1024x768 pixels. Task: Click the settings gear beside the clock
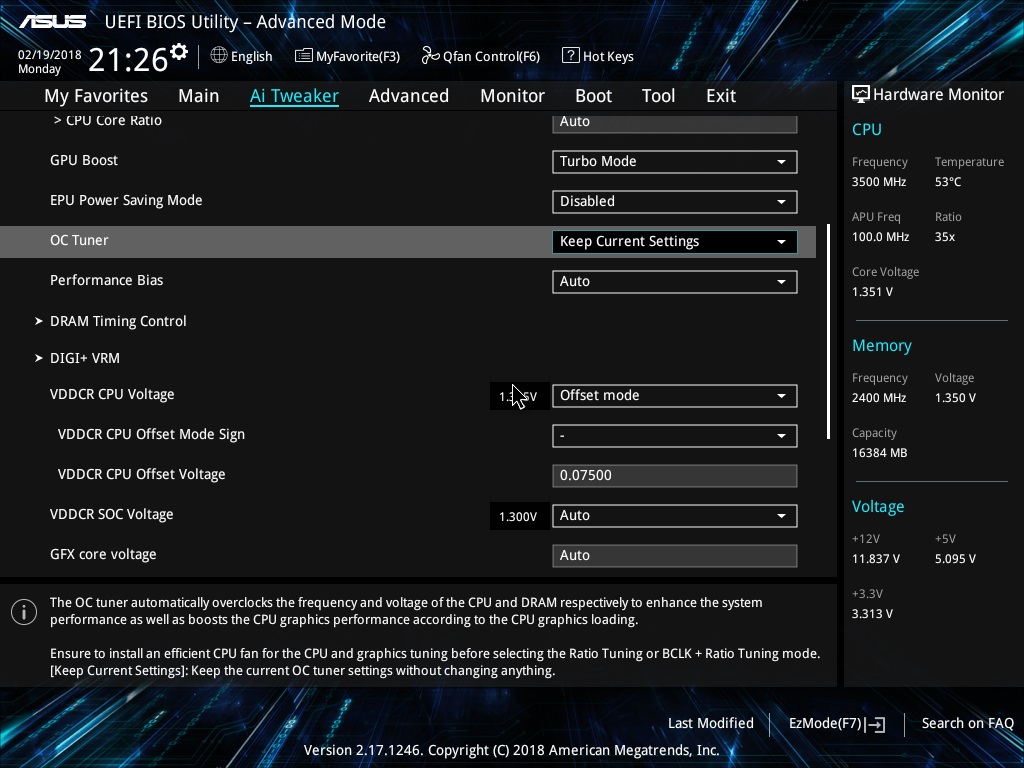coord(178,52)
